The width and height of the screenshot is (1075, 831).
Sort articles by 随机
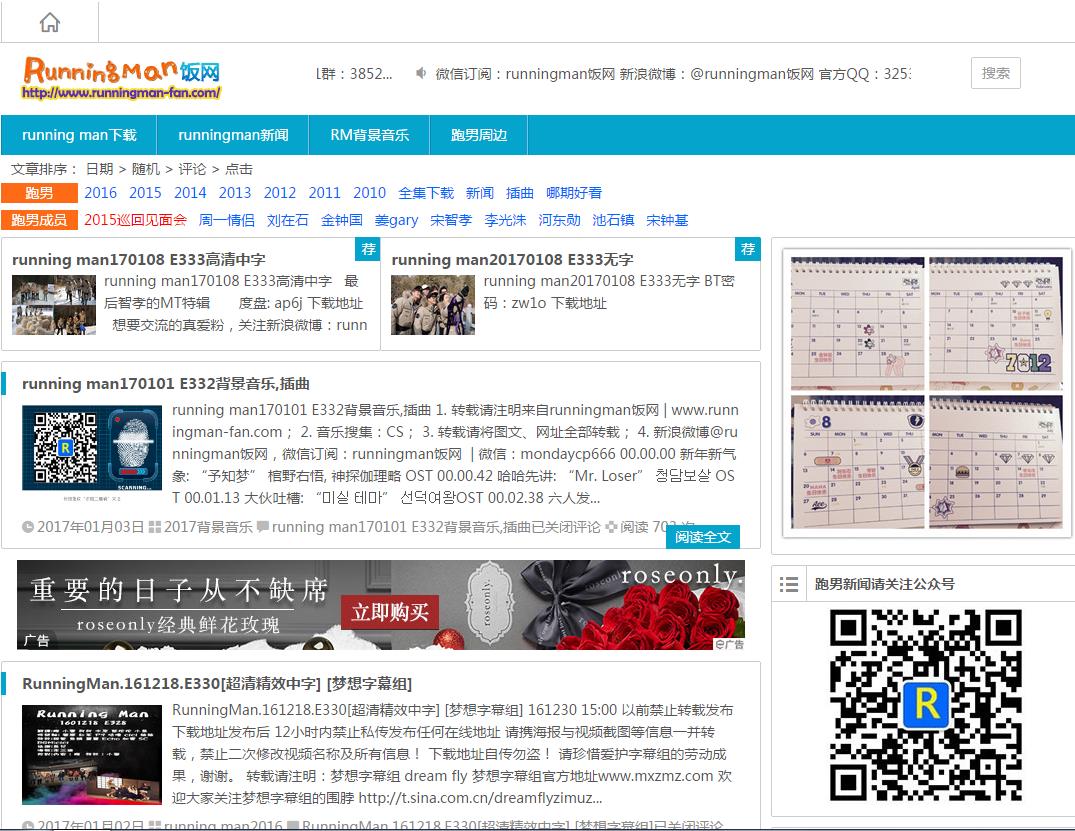[145, 169]
